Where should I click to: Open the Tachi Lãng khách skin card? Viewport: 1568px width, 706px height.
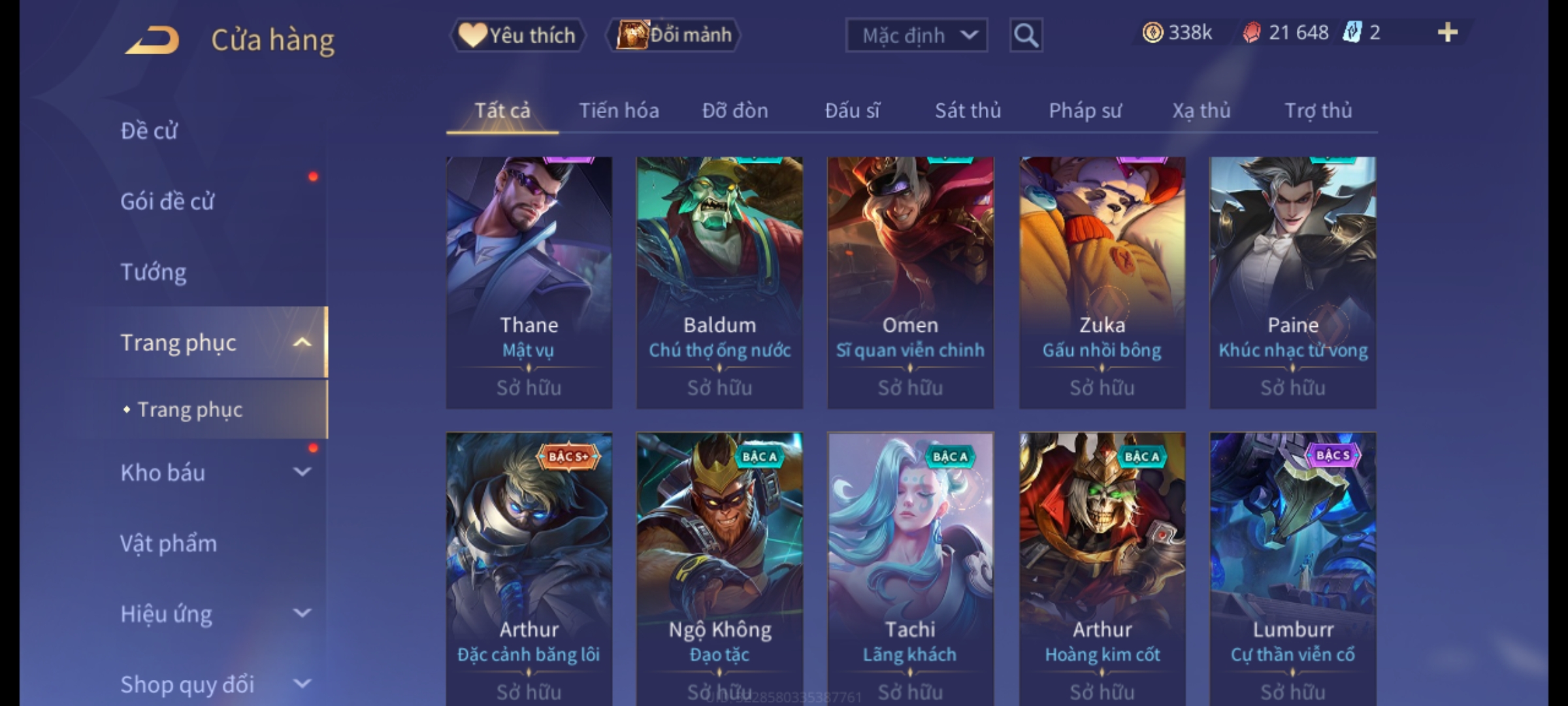pyautogui.click(x=910, y=569)
